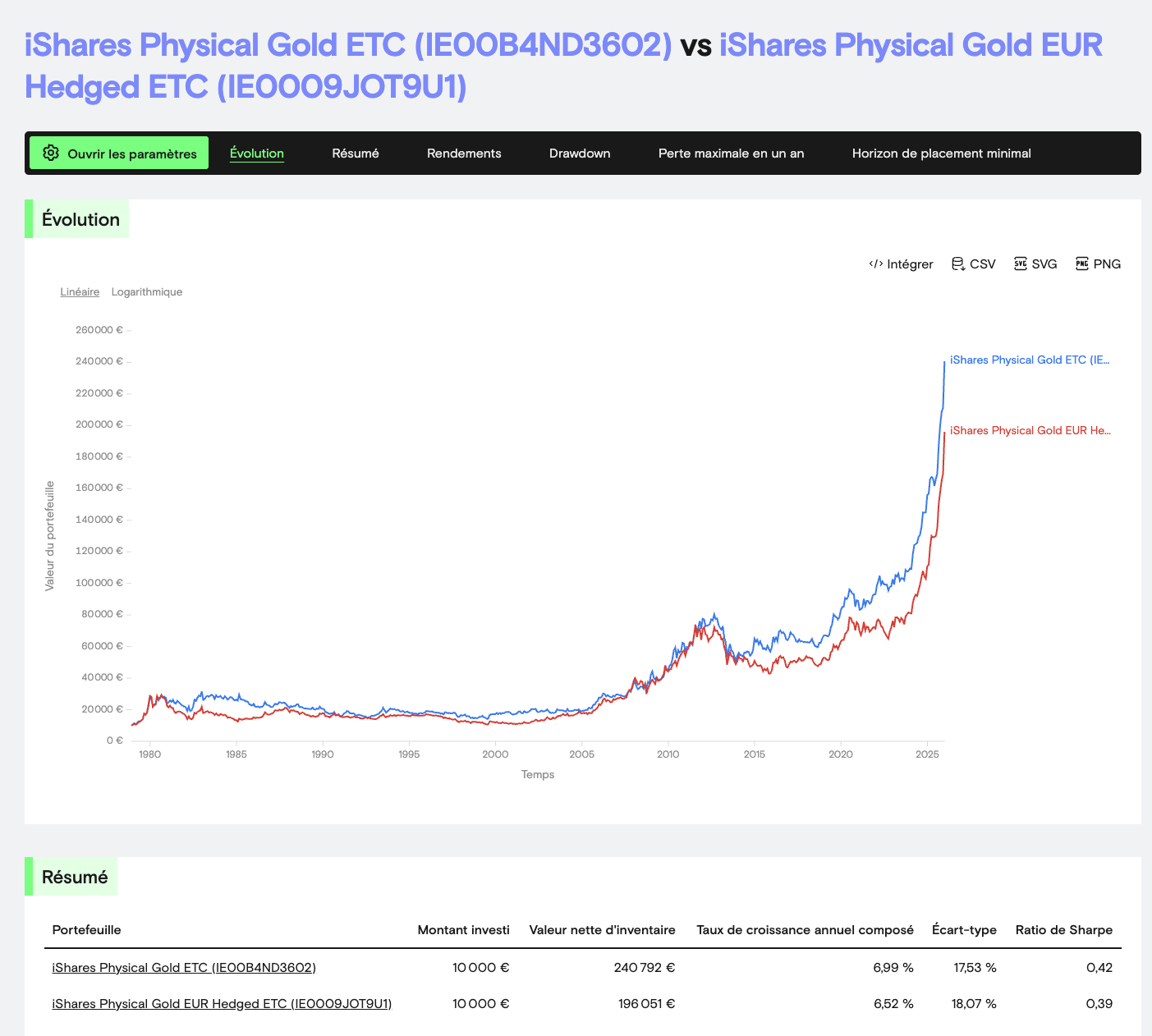The image size is (1152, 1036).
Task: Click the PNG file icon
Action: 1082,264
